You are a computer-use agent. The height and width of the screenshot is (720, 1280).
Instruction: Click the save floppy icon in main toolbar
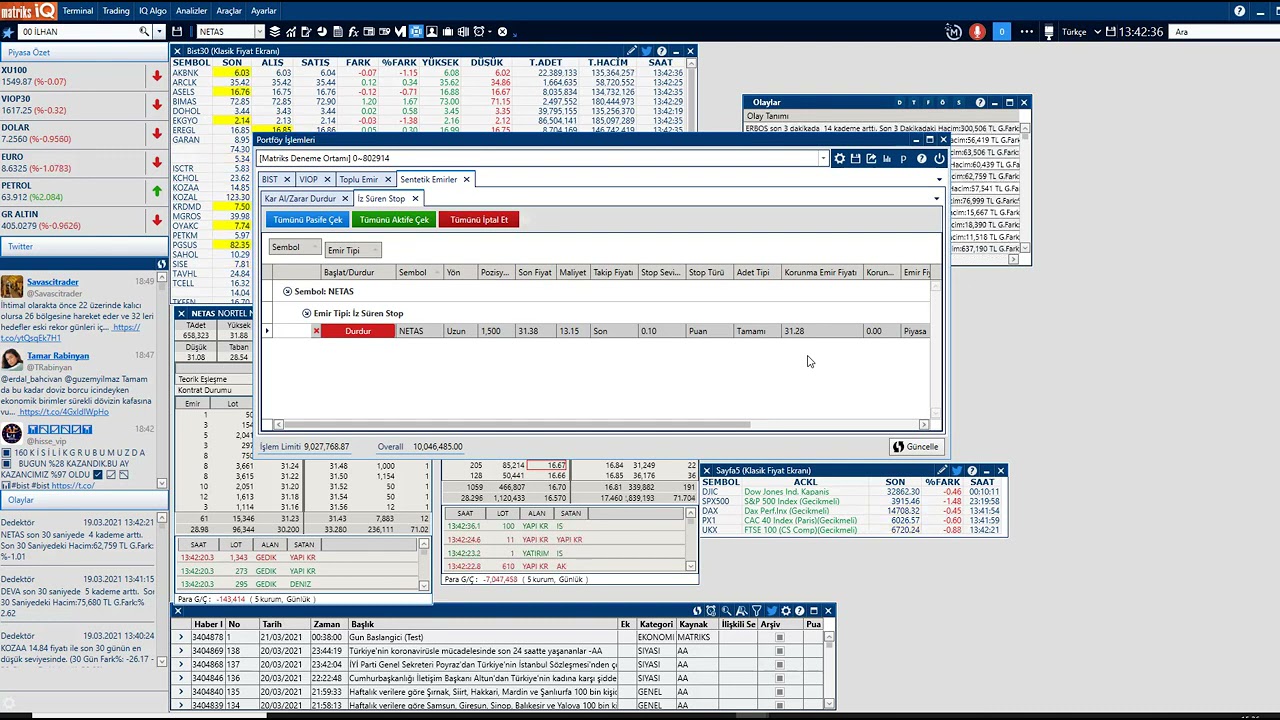(x=177, y=32)
